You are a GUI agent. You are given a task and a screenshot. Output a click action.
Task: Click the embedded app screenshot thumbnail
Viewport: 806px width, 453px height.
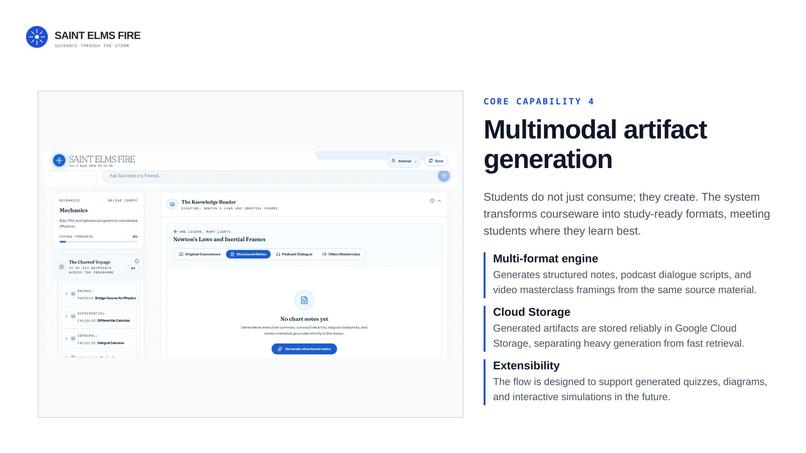click(250, 254)
